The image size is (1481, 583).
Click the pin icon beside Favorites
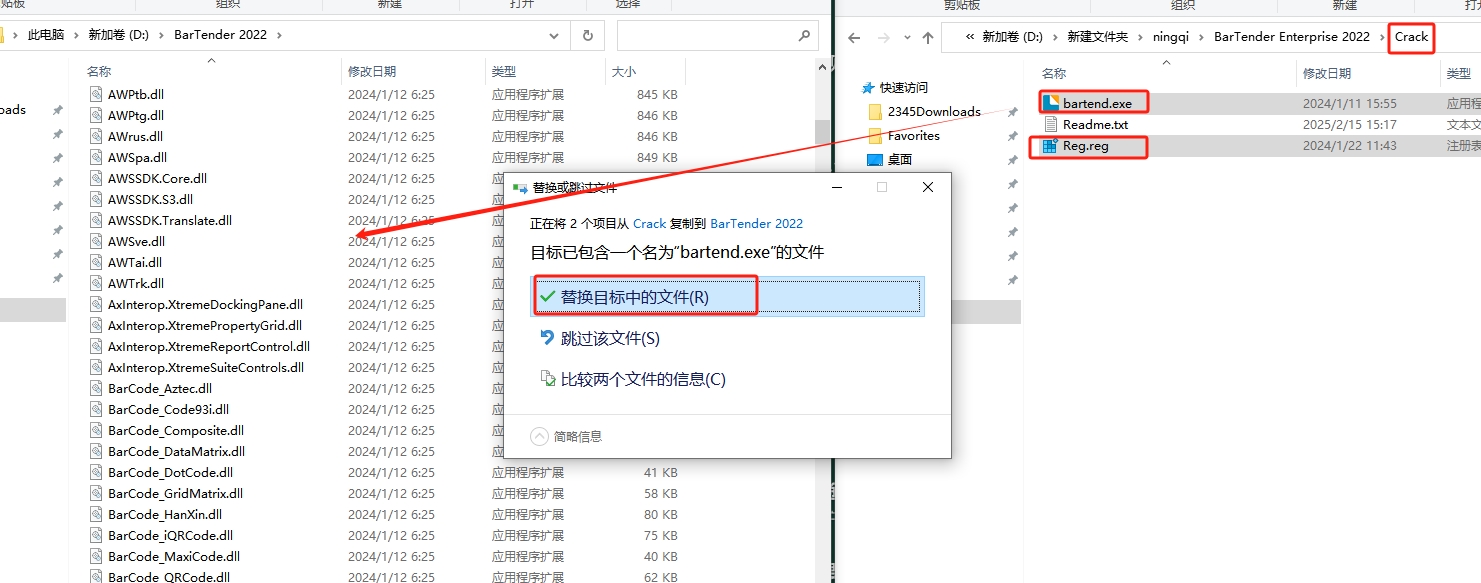click(1012, 136)
